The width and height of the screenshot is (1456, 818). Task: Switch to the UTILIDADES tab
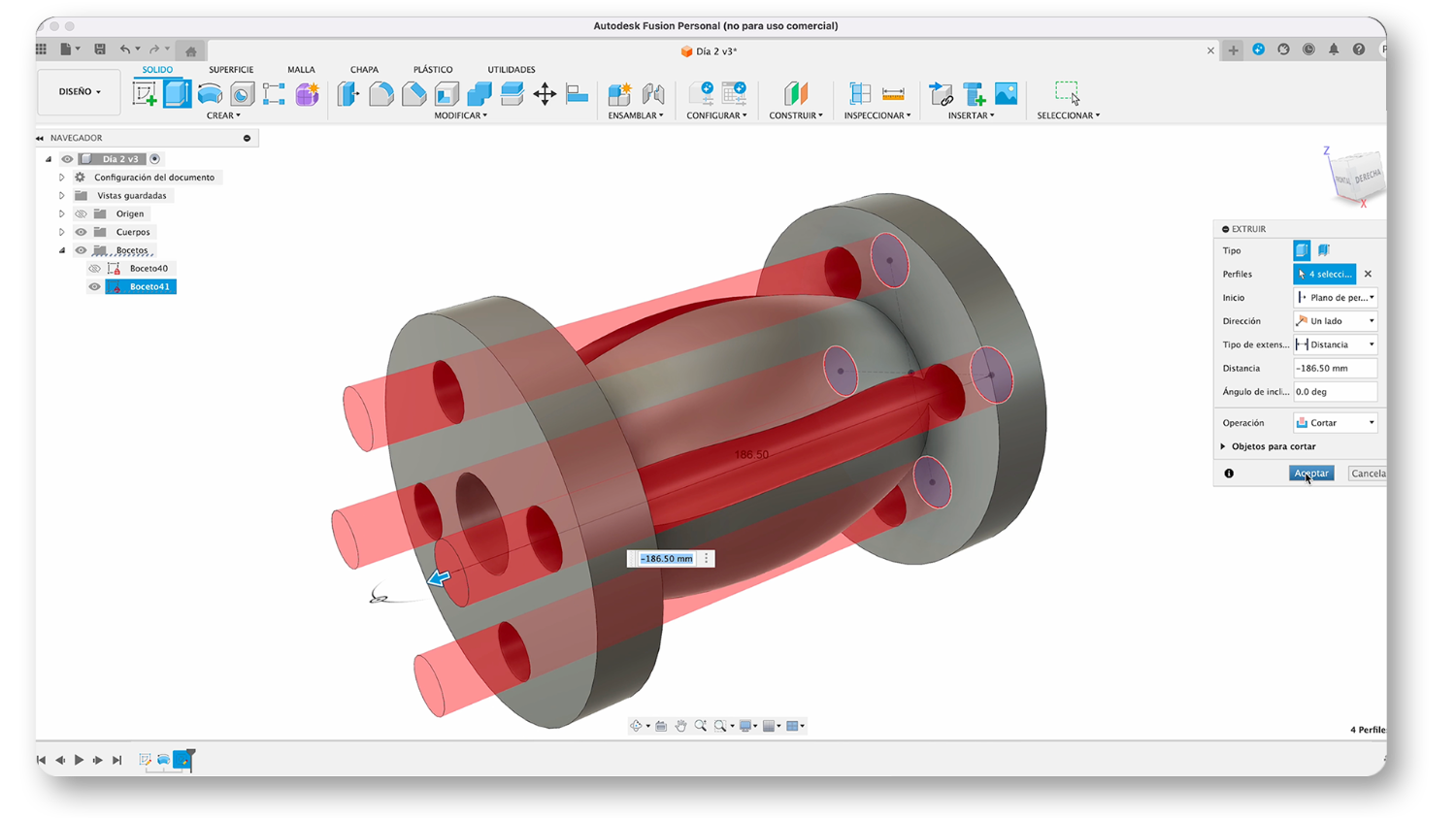[512, 70]
